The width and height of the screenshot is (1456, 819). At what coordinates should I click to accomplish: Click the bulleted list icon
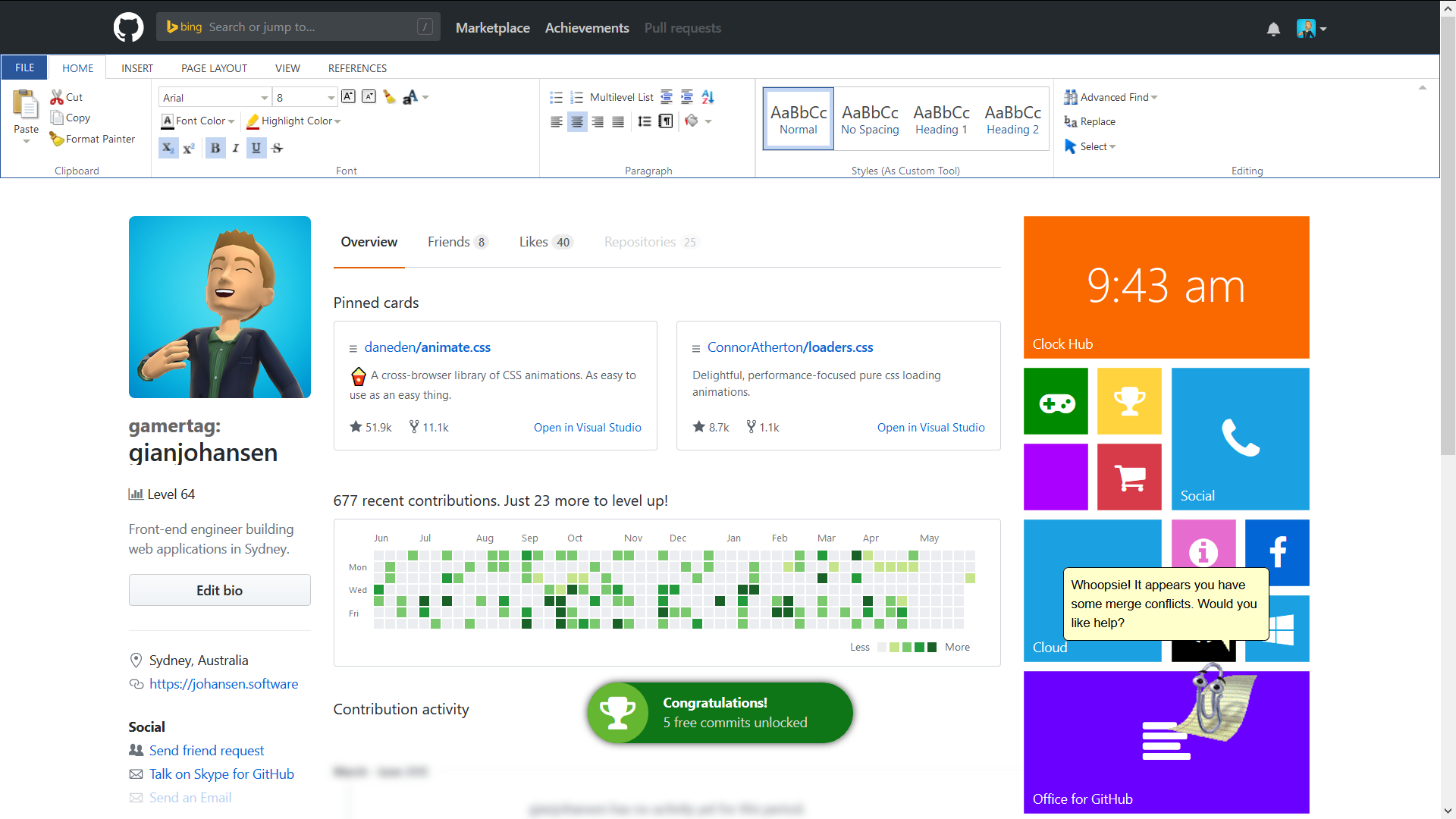tap(556, 97)
